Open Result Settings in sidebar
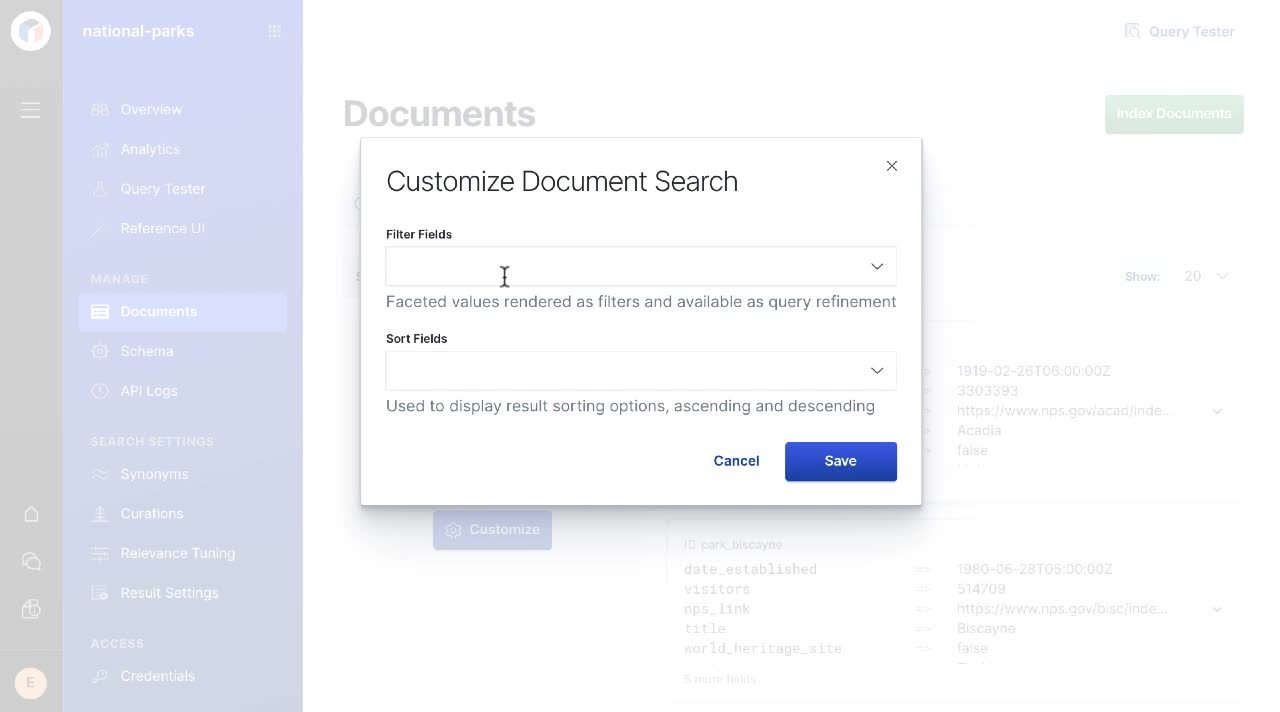 [x=169, y=593]
